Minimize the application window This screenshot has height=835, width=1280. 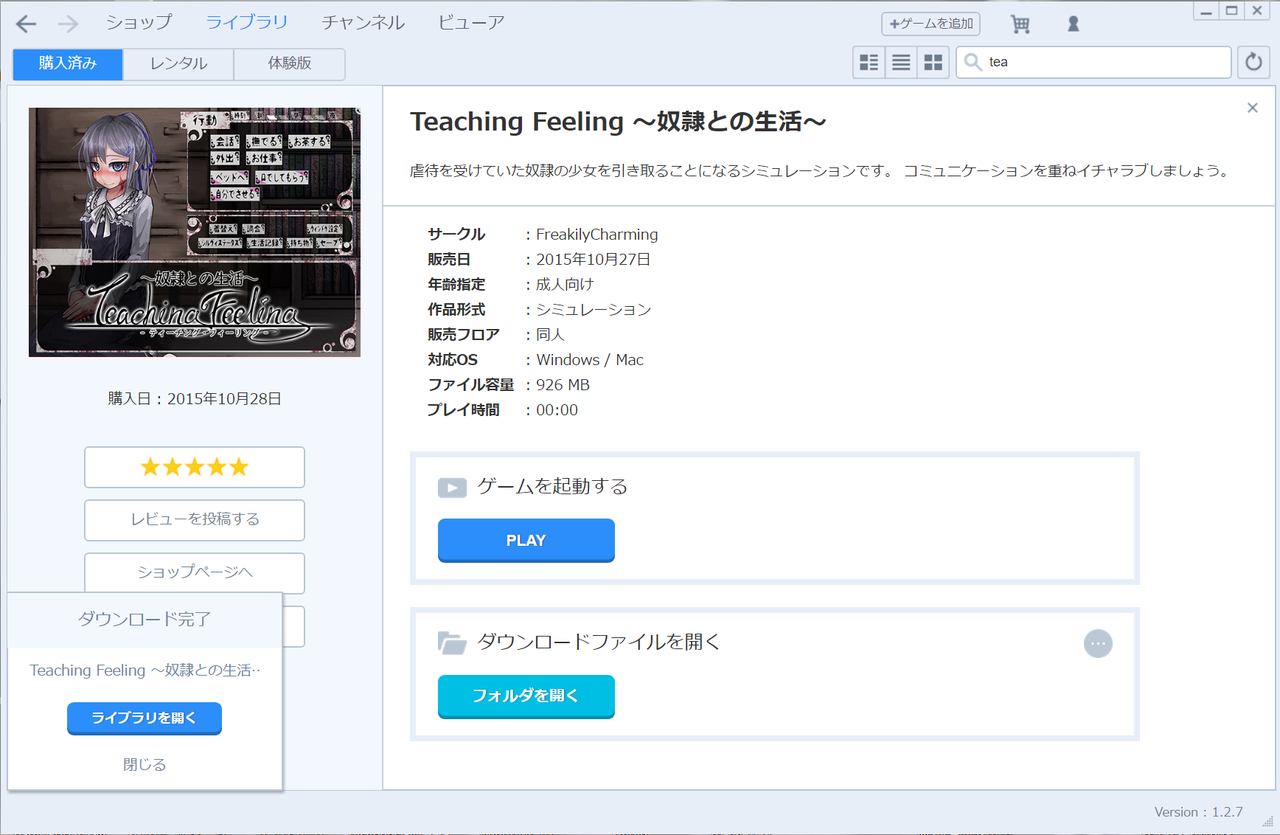[1207, 10]
